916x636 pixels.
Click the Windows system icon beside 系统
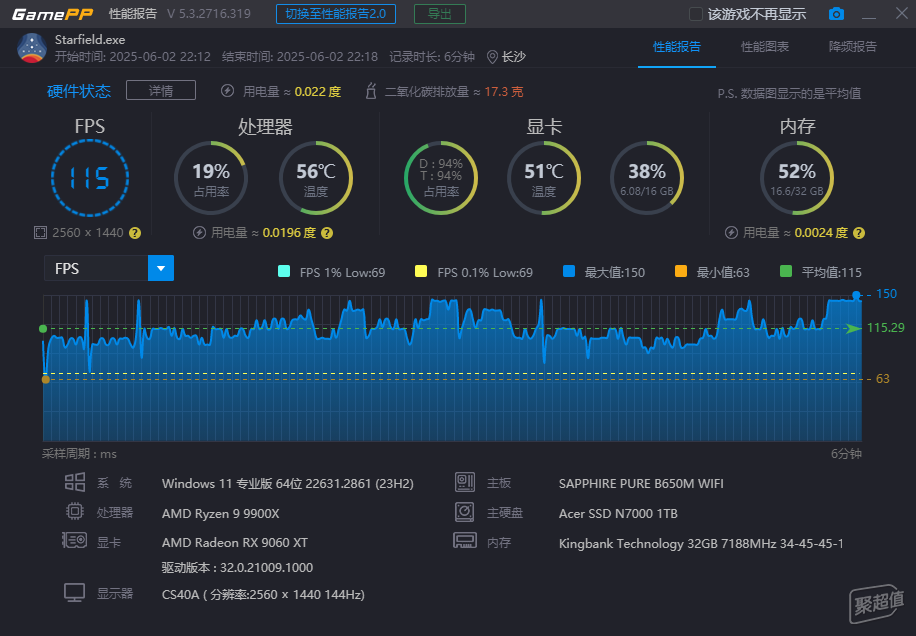pos(75,482)
